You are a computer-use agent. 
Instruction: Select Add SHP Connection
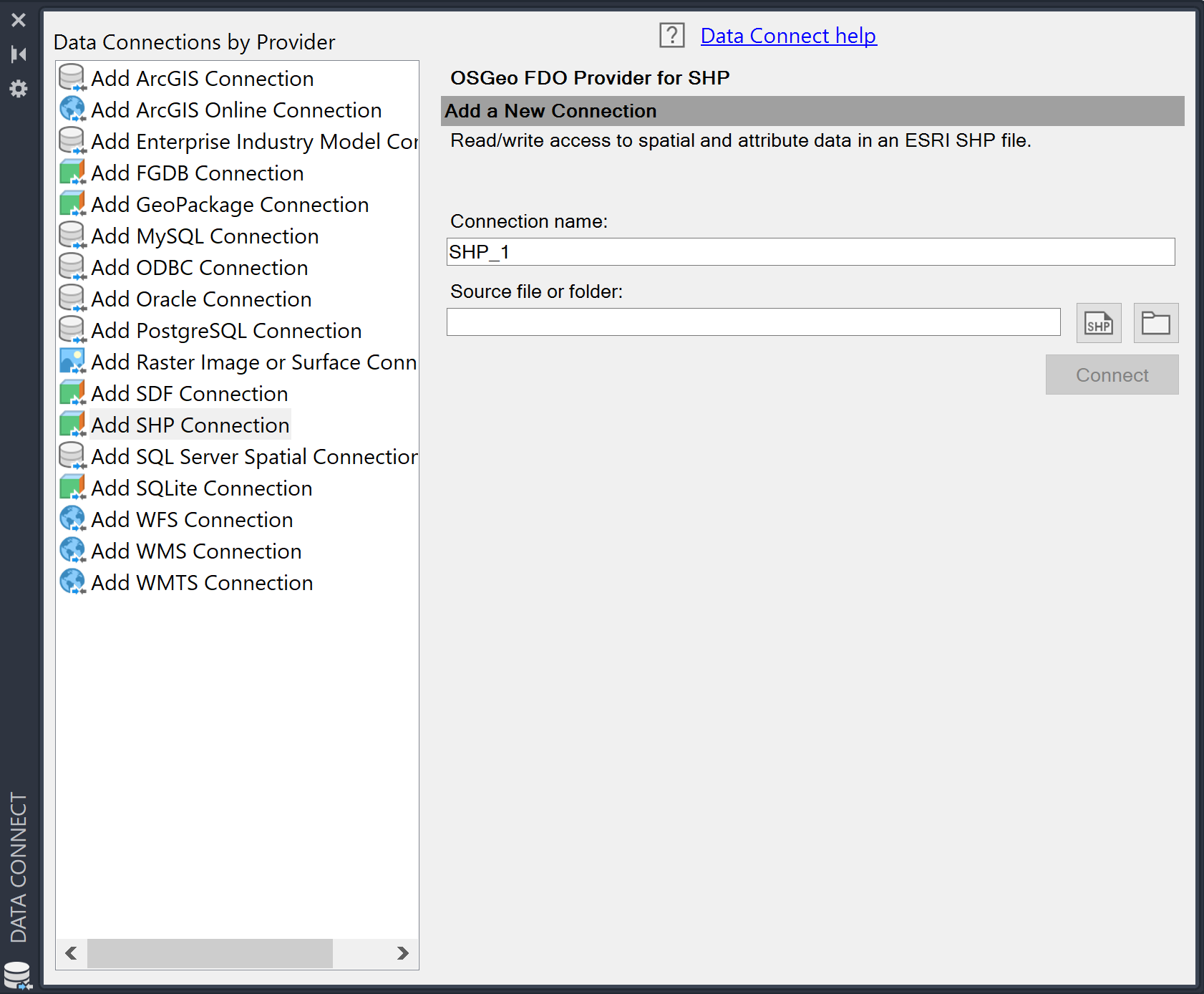pyautogui.click(x=190, y=425)
